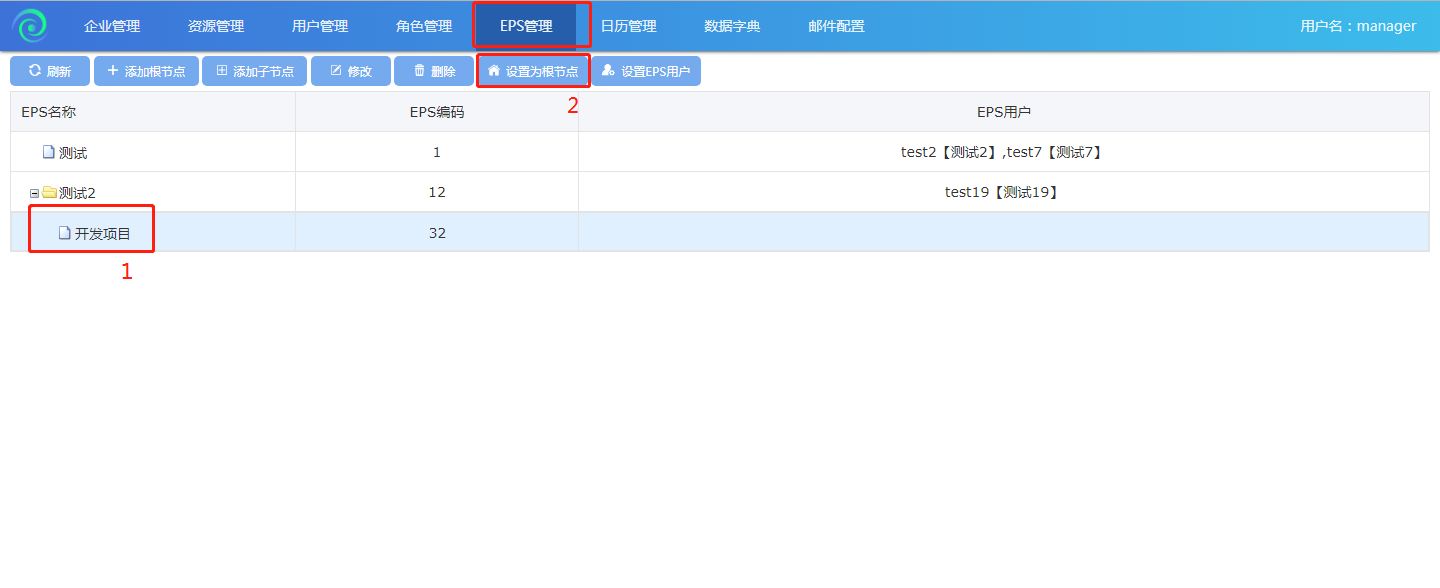Click the test19【测试19】 cell
The width and height of the screenshot is (1440, 588).
(x=1004, y=192)
